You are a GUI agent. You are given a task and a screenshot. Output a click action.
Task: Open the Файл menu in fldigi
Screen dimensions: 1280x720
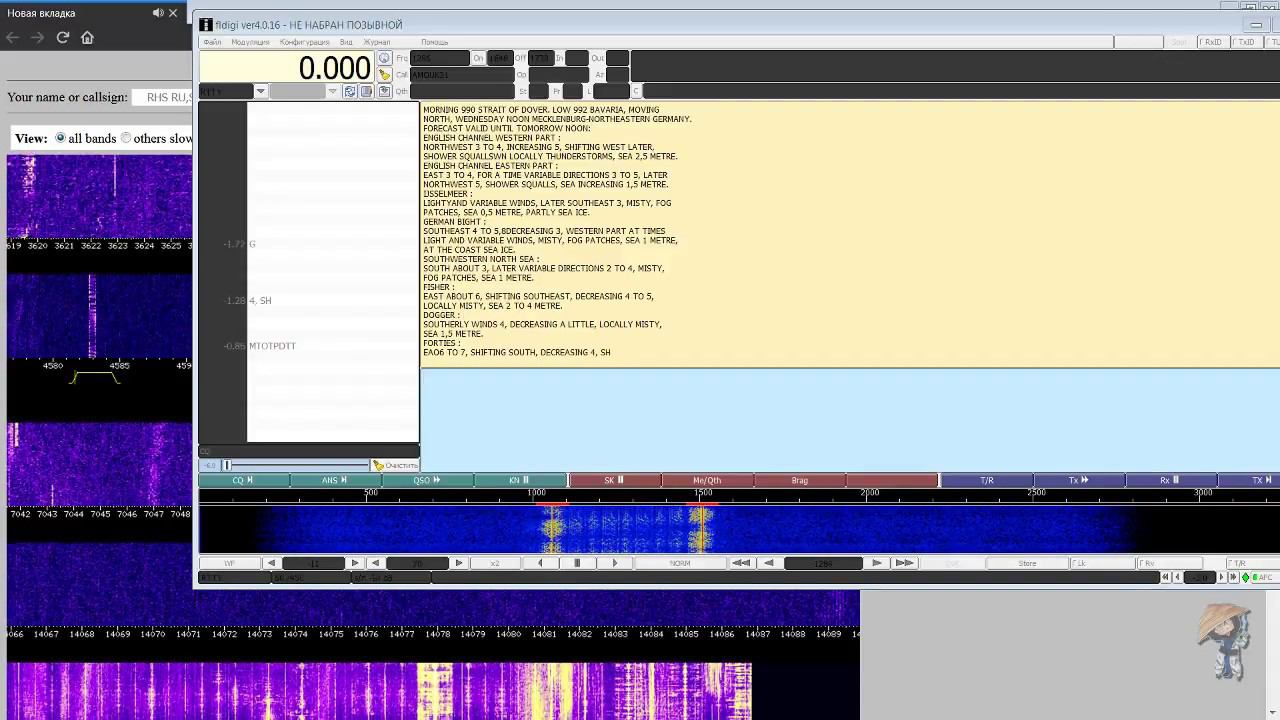pos(212,42)
